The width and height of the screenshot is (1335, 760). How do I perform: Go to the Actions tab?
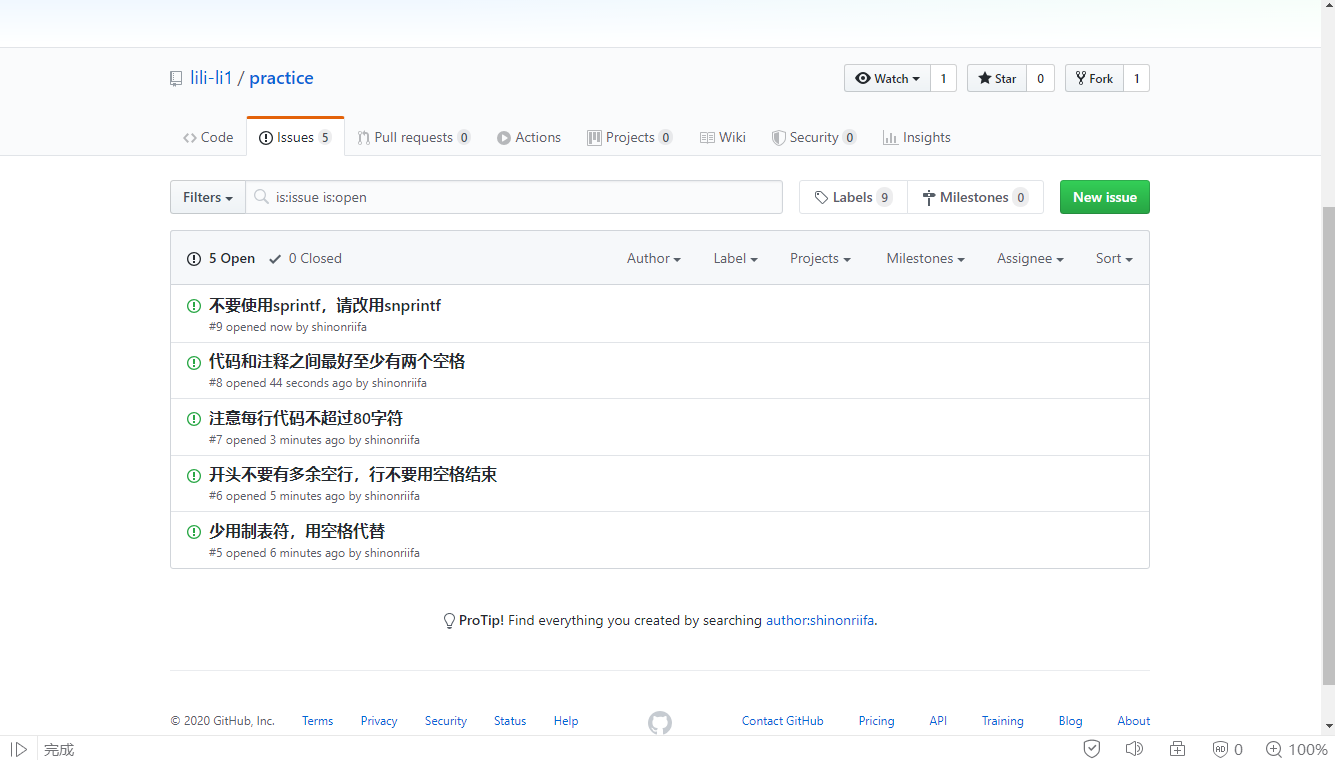529,138
